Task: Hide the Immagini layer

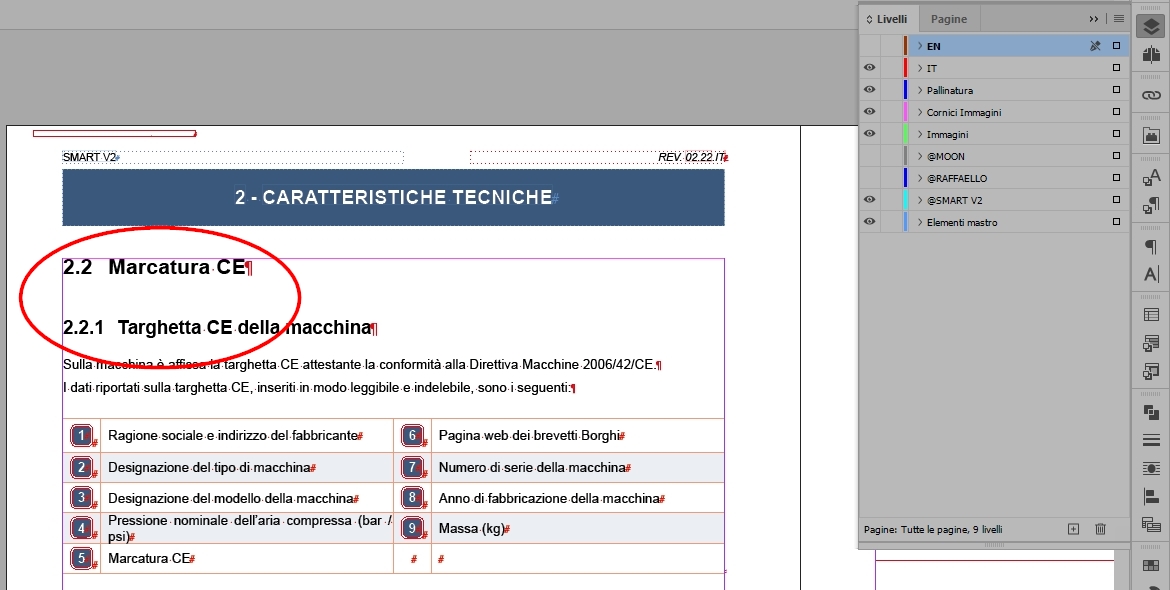Action: tap(869, 133)
